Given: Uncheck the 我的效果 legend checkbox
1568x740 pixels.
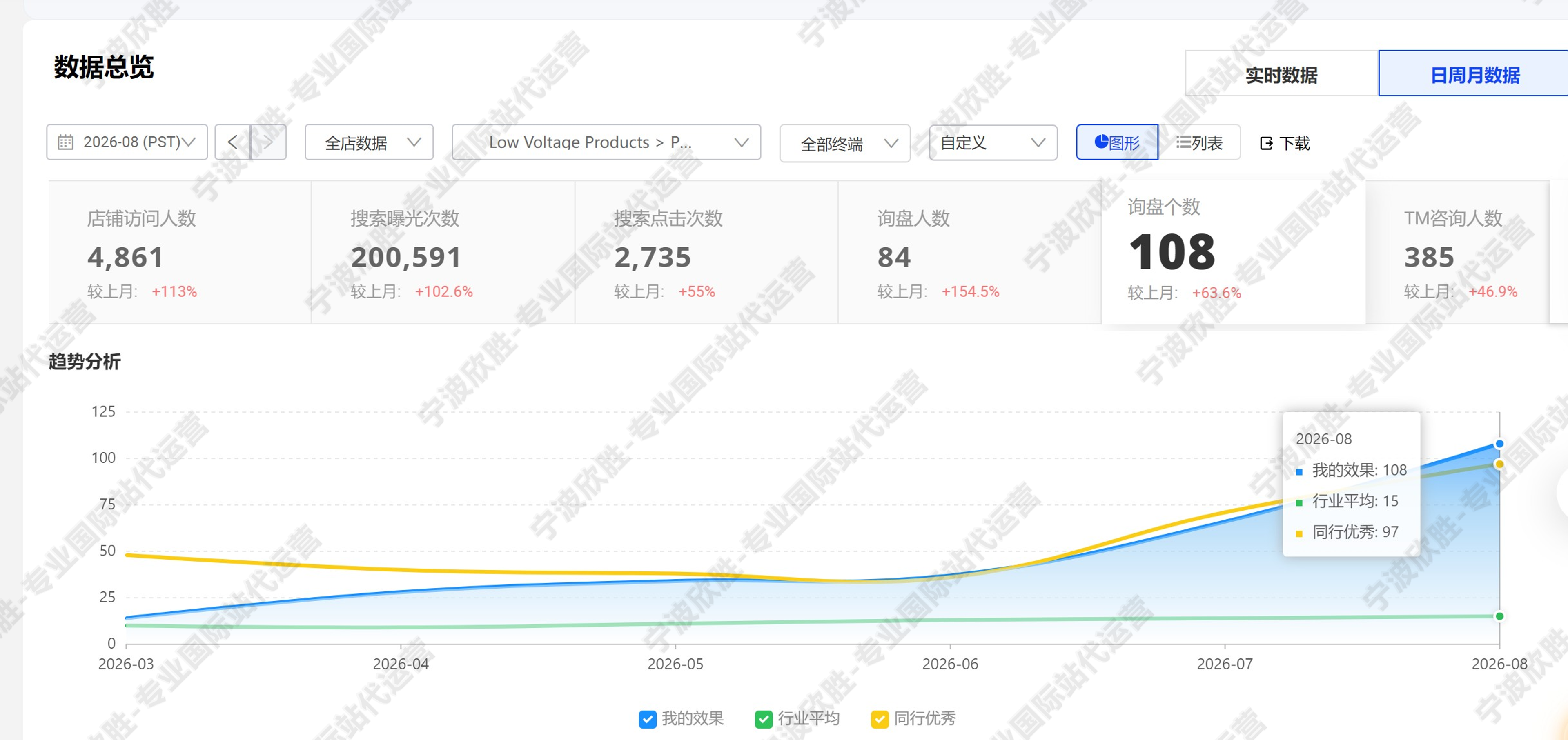Looking at the screenshot, I should coord(648,719).
